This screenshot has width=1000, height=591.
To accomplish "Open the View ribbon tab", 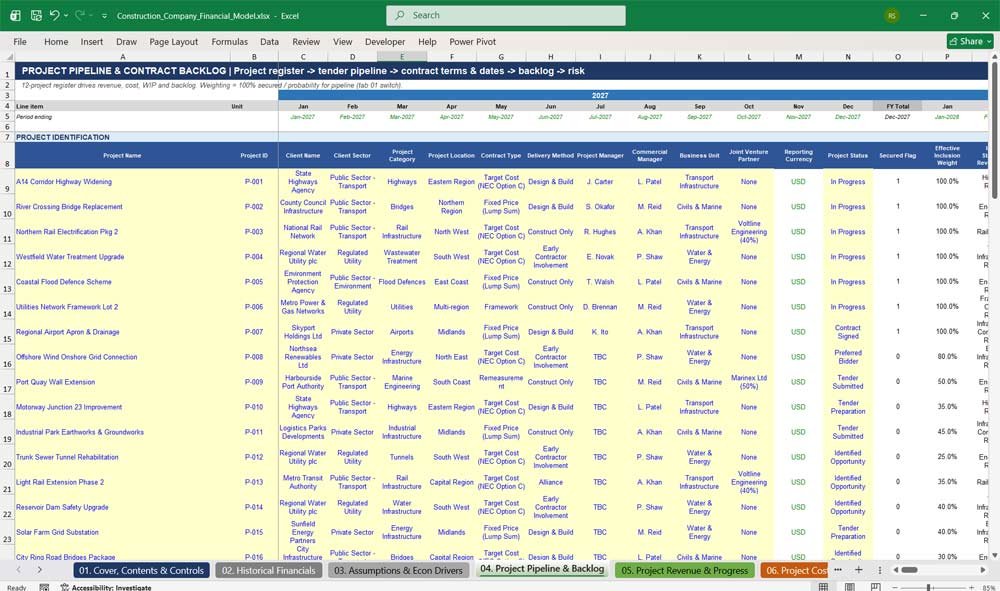I will pyautogui.click(x=342, y=41).
